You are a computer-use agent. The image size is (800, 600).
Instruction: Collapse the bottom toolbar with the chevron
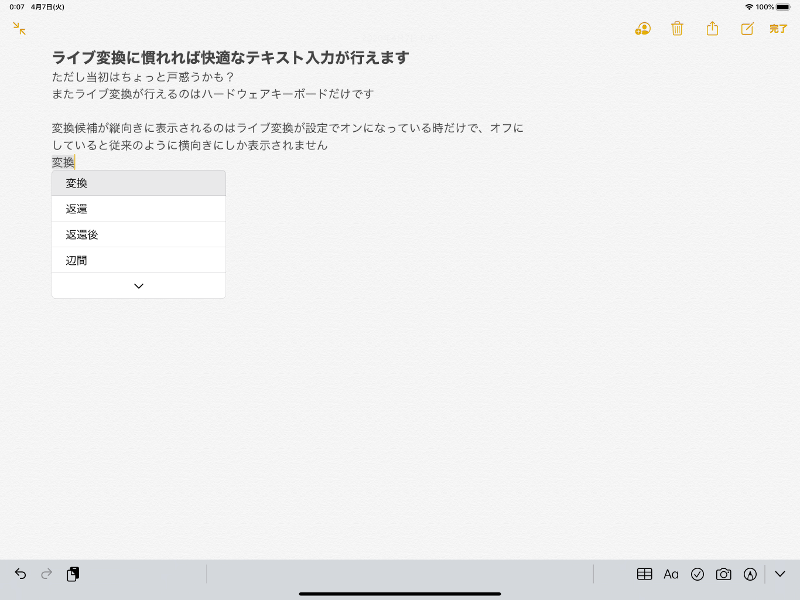point(778,574)
